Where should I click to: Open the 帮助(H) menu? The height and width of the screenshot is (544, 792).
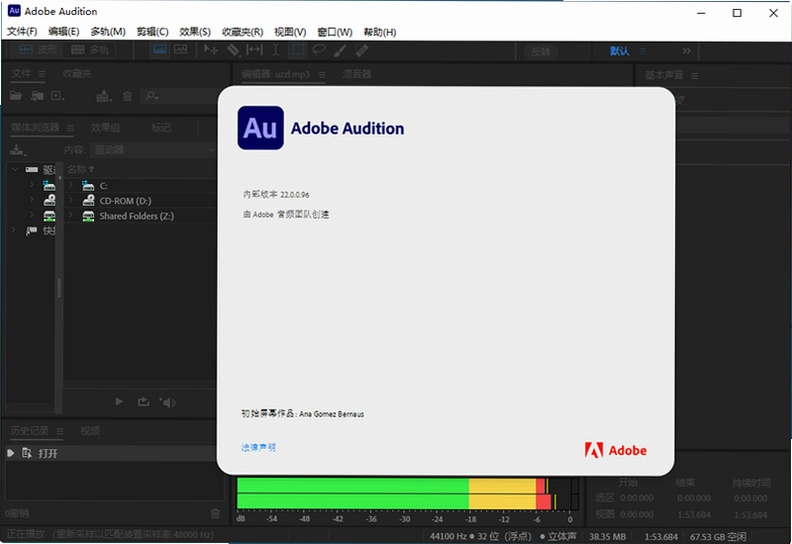tap(380, 32)
